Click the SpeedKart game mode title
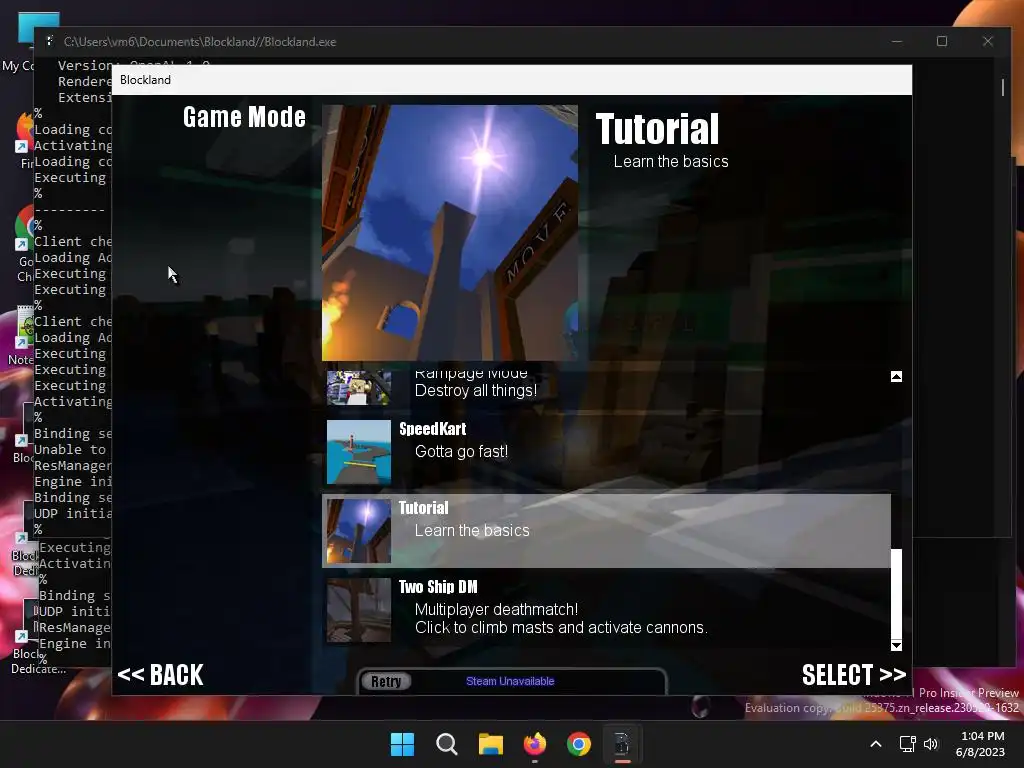The width and height of the screenshot is (1024, 768). coord(432,429)
